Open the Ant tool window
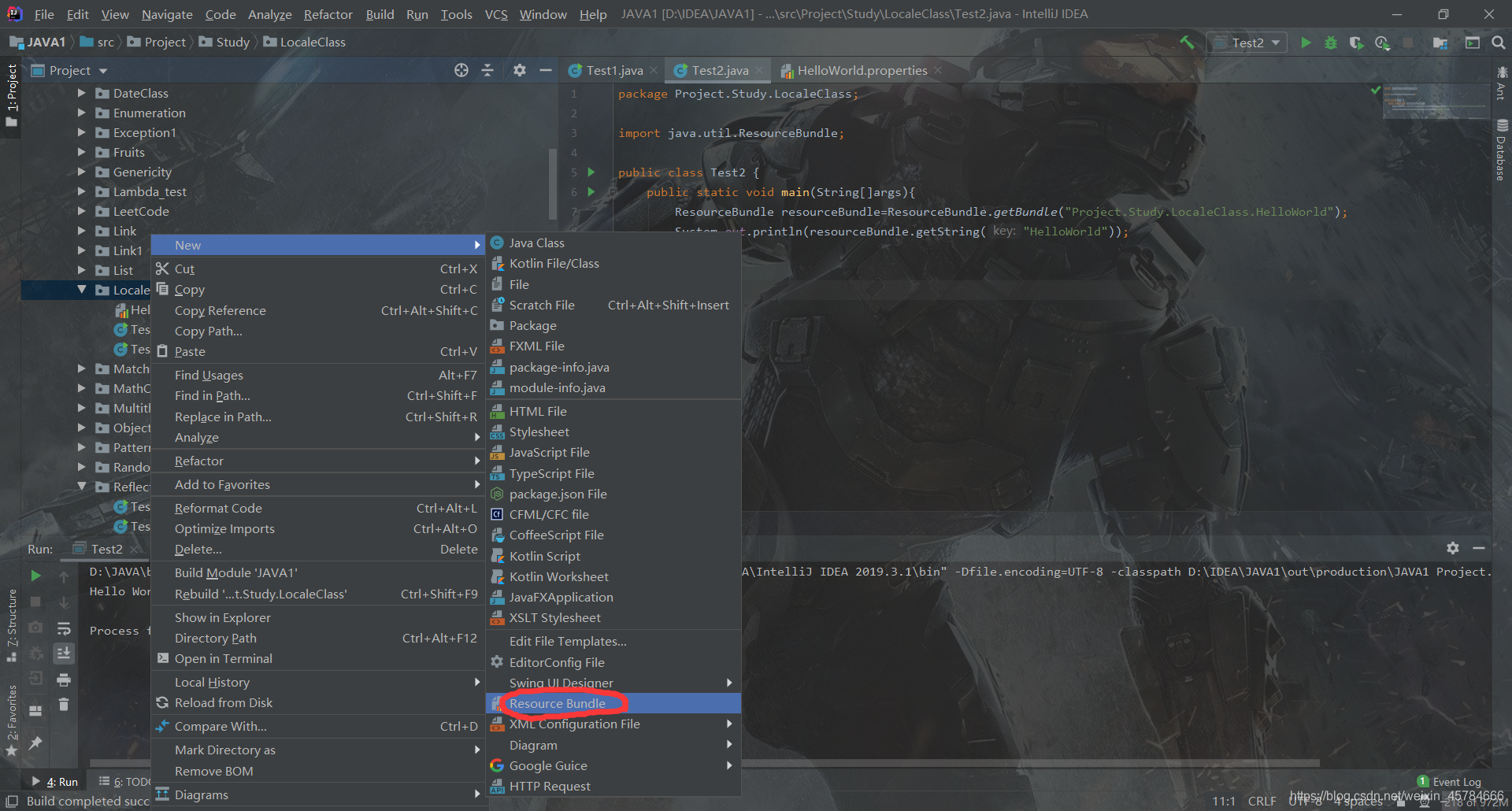This screenshot has height=811, width=1512. (x=1502, y=83)
